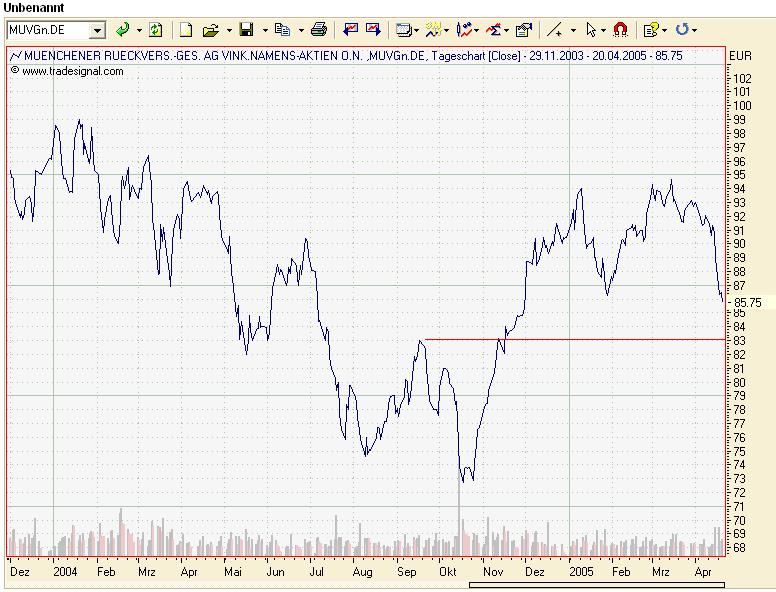Viewport: 776px width, 592px height.
Task: Open file using the folder icon
Action: click(x=210, y=31)
